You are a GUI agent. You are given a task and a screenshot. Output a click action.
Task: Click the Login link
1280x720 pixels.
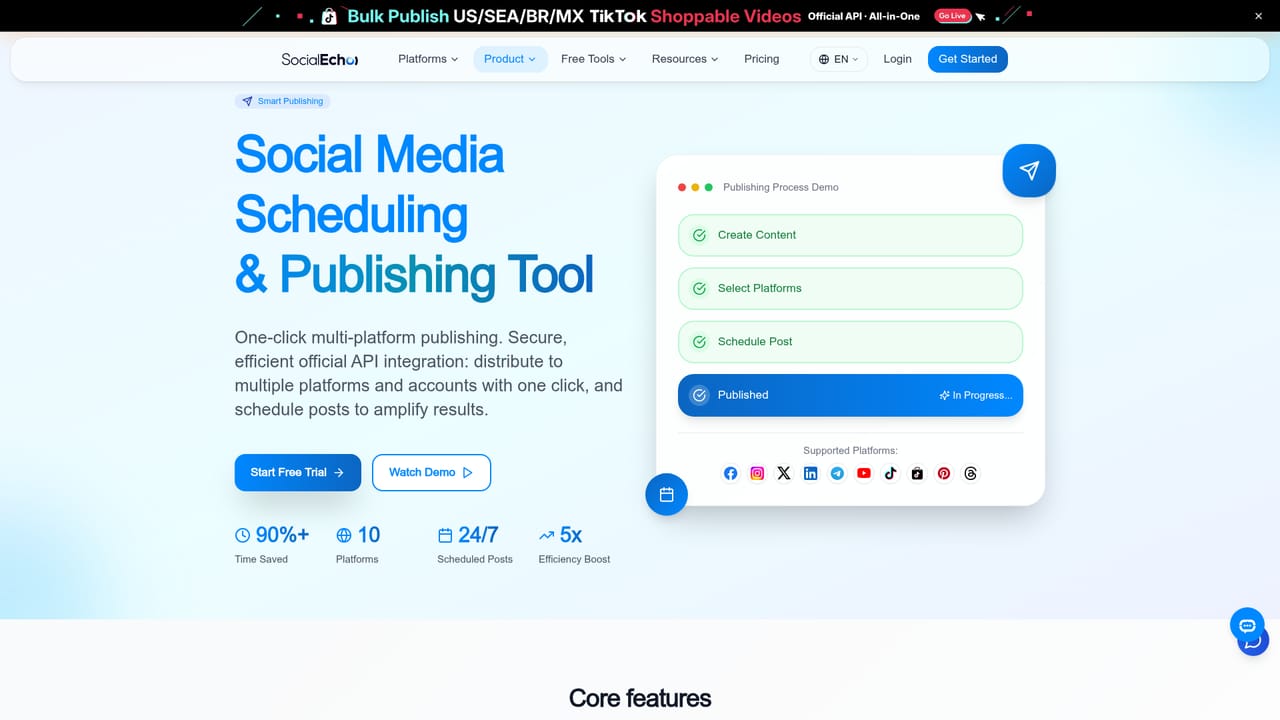(897, 59)
